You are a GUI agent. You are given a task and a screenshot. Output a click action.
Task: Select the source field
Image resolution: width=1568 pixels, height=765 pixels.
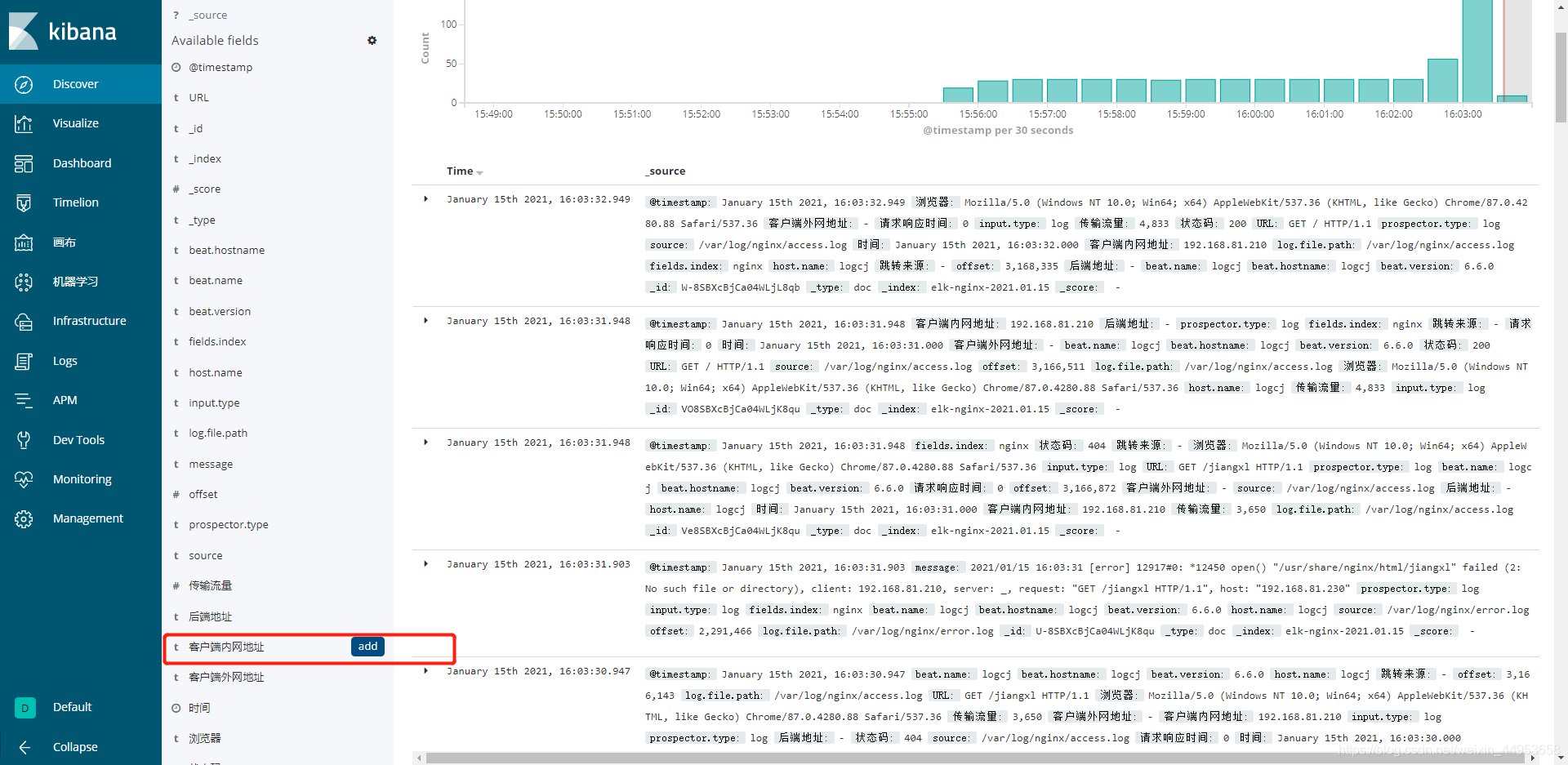coord(206,556)
